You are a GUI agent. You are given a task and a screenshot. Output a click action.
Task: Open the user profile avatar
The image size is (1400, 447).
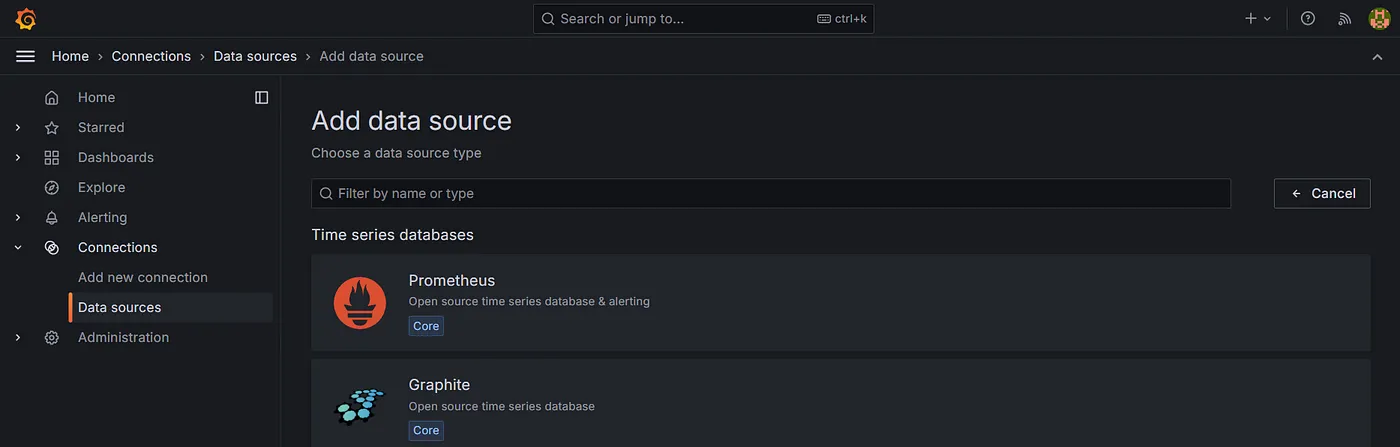(1379, 18)
